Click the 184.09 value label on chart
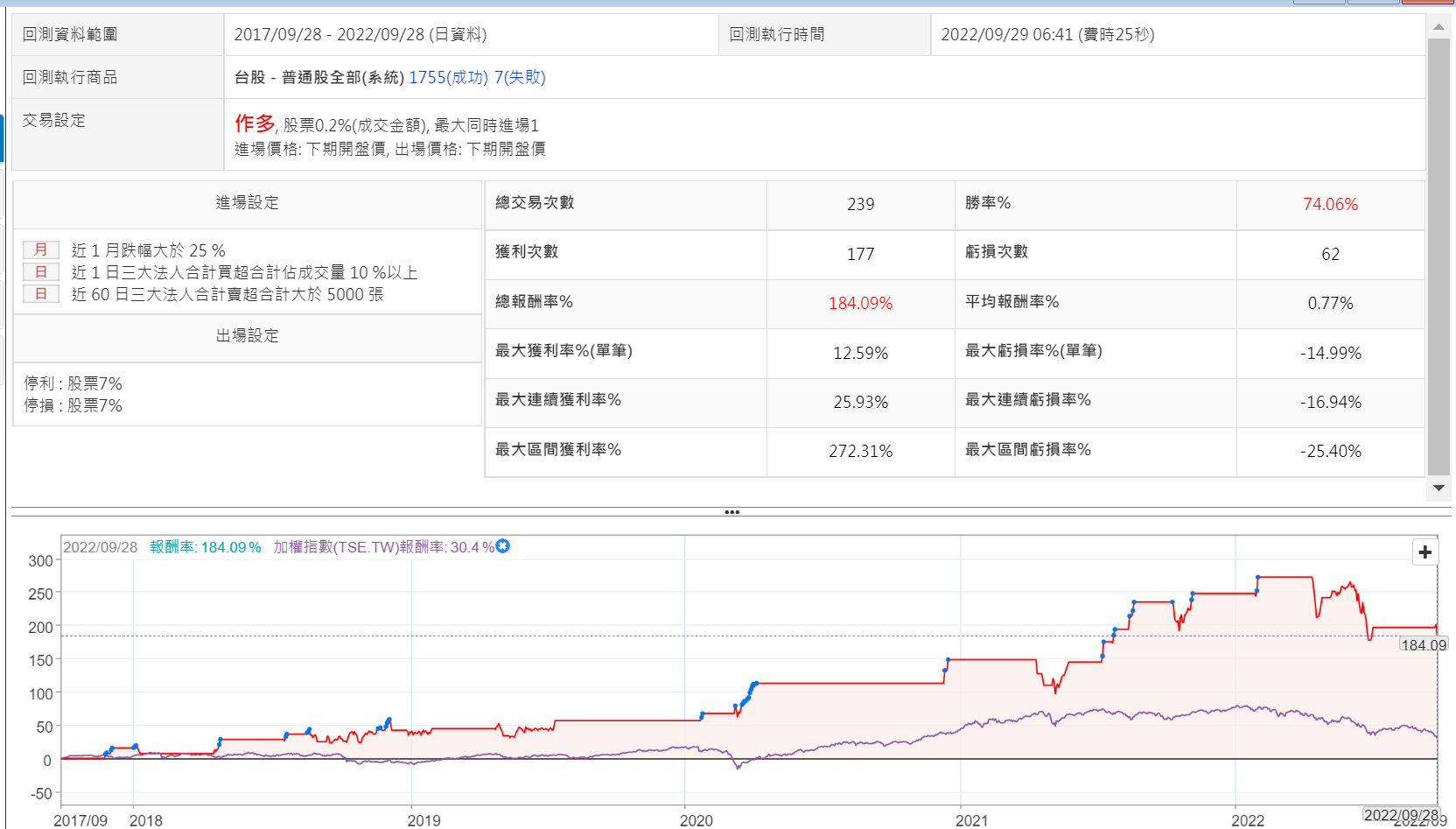1456x829 pixels. point(1423,645)
